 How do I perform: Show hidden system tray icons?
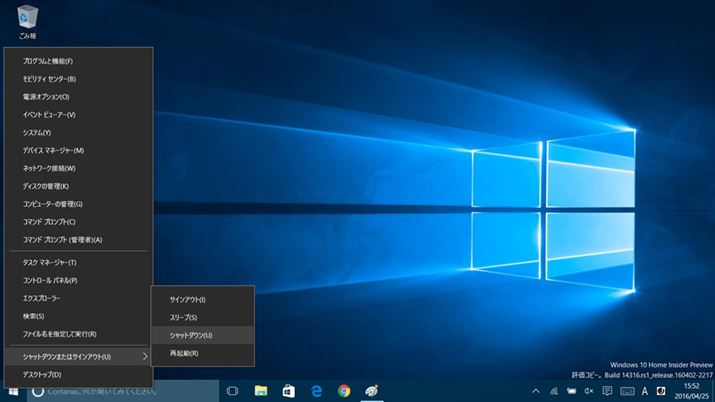(x=535, y=391)
